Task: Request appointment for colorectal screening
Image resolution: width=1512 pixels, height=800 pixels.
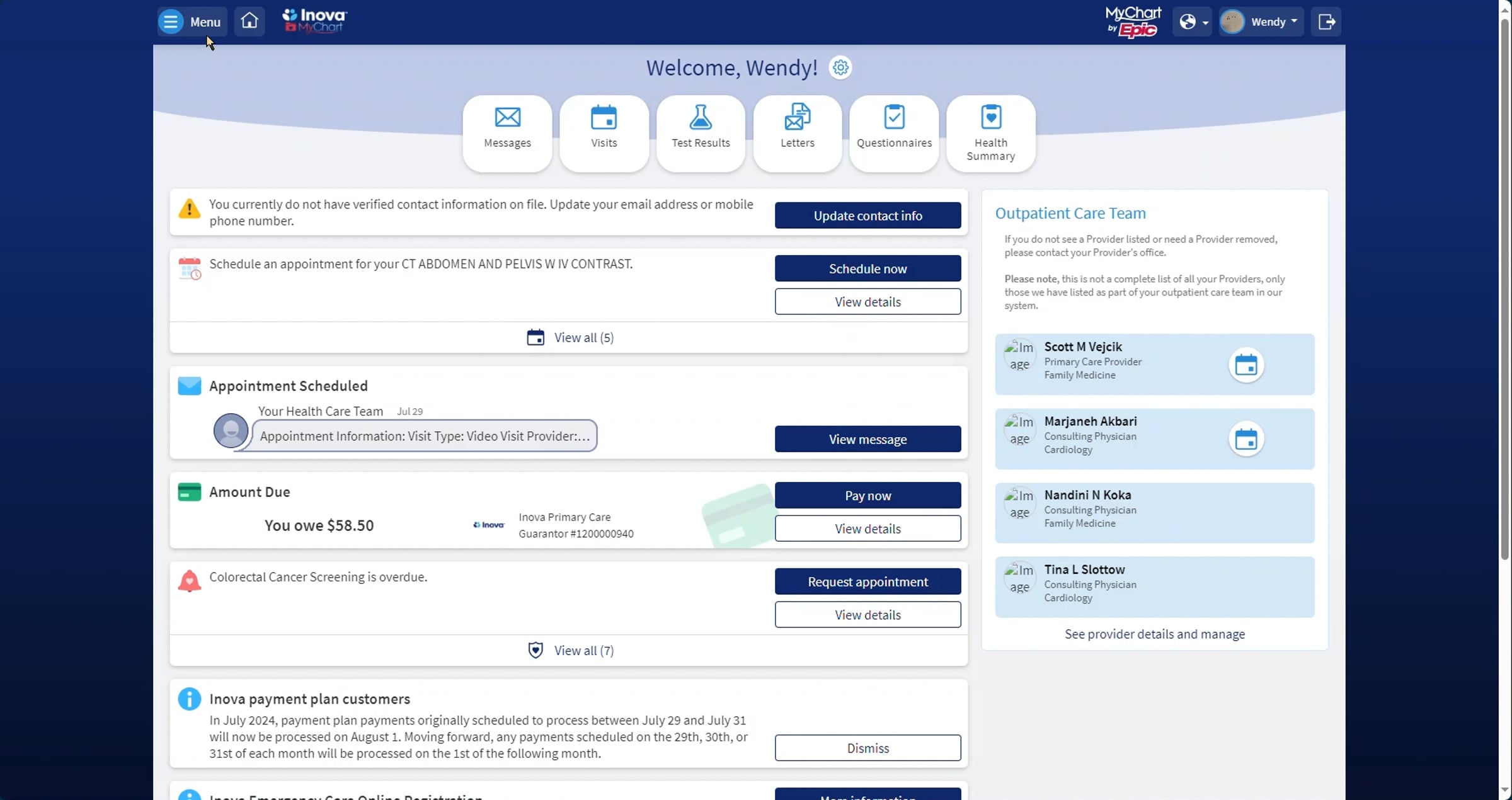Action: (x=868, y=581)
